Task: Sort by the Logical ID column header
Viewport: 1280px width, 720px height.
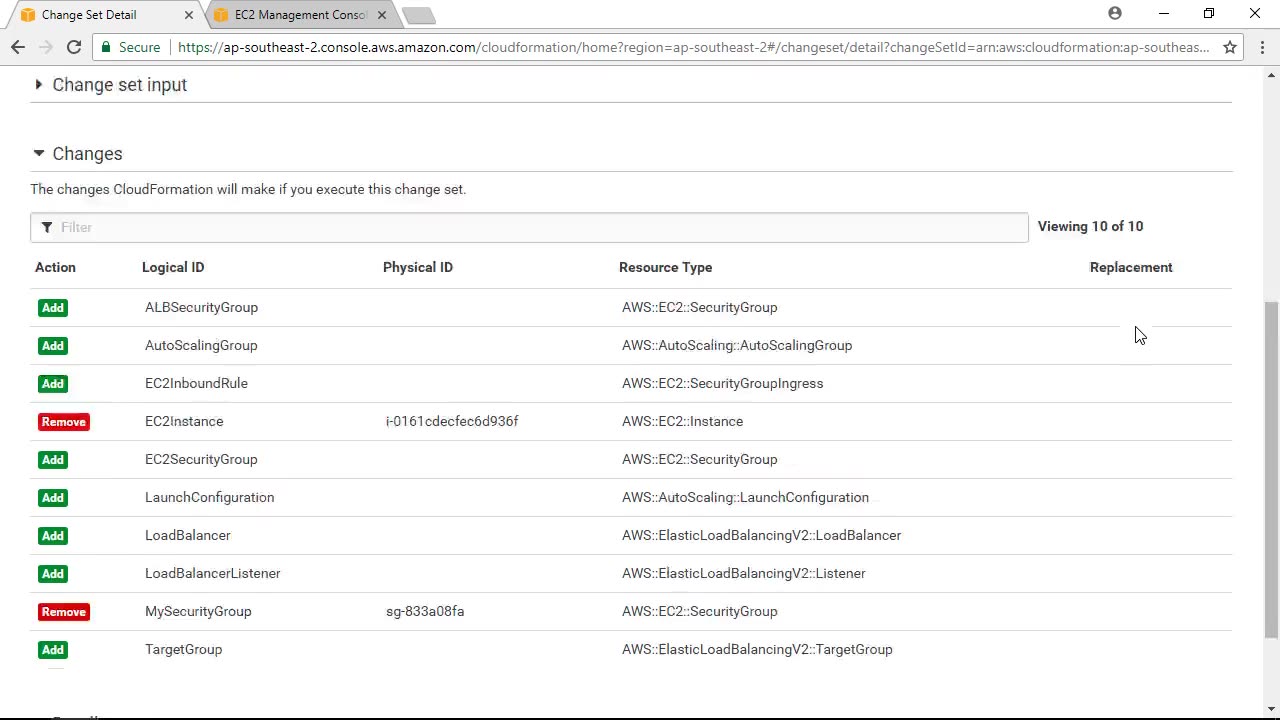Action: [173, 267]
